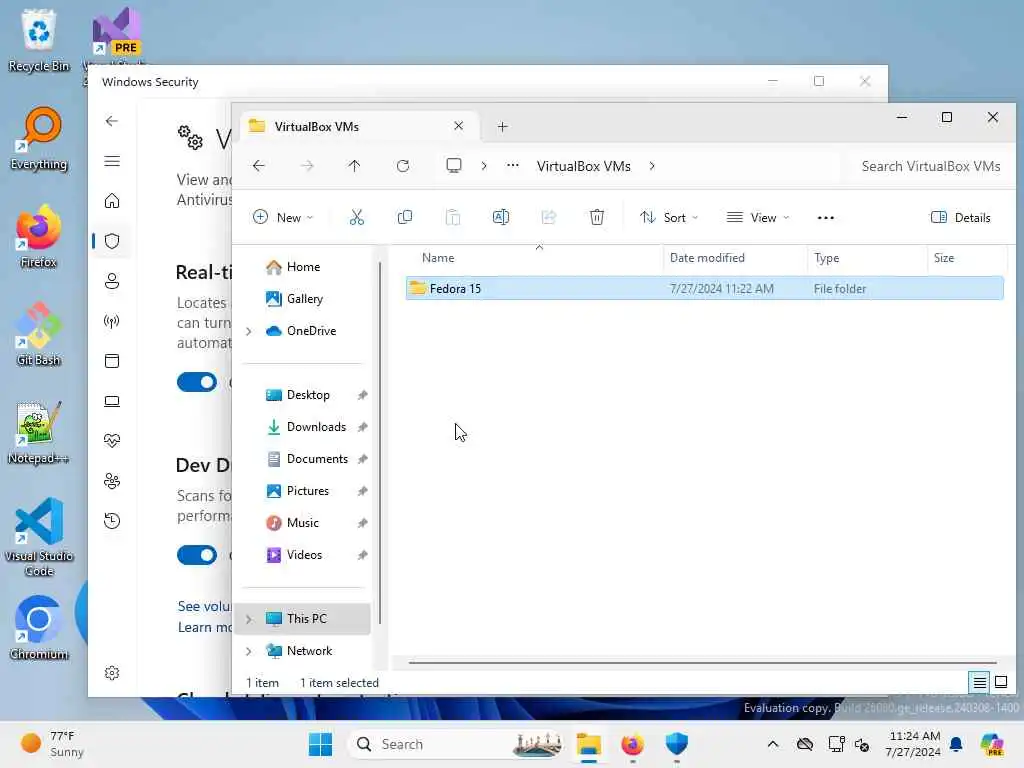1024x768 pixels.
Task: Open Documents in navigation pane
Action: [317, 458]
